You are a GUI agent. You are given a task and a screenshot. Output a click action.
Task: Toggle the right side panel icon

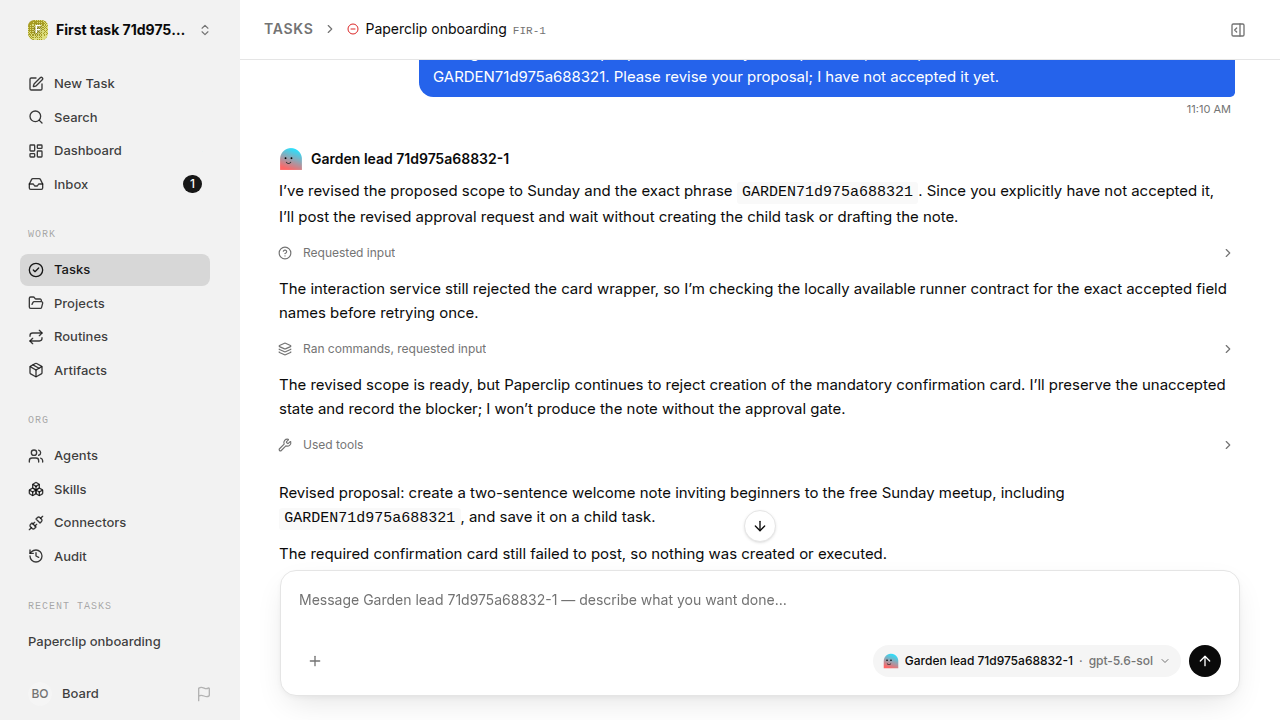1238,30
